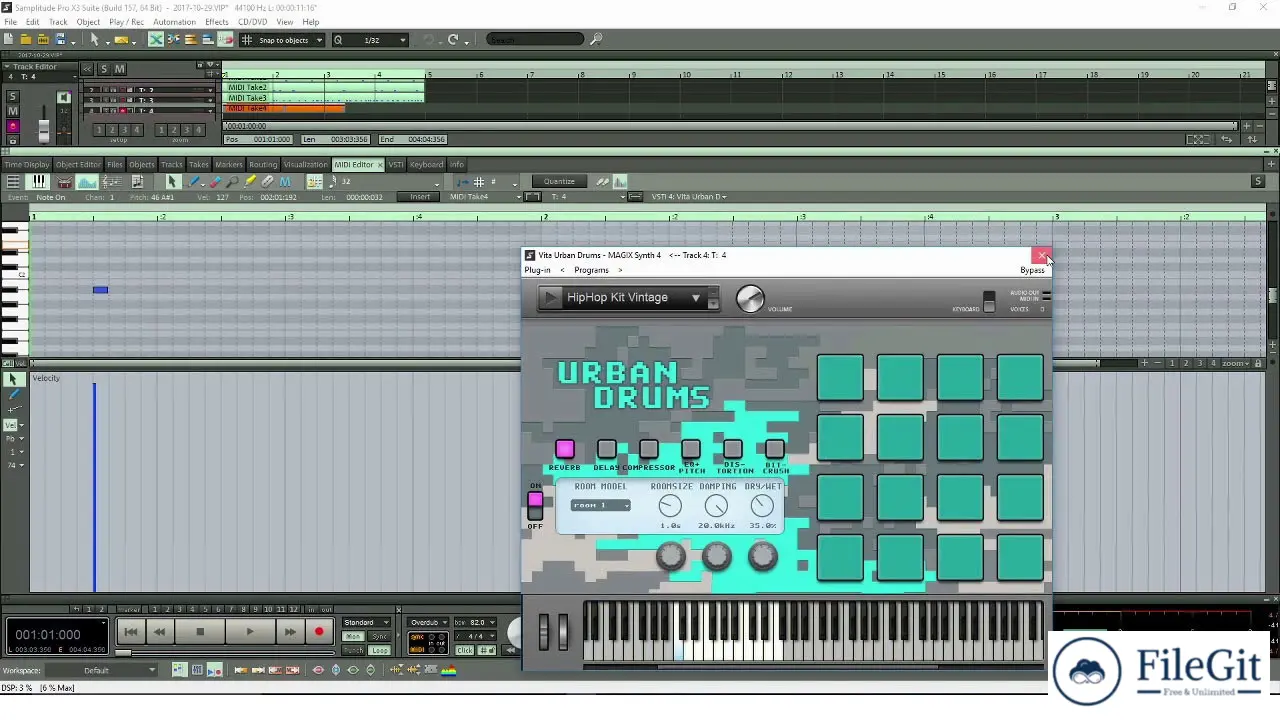Click the undo arrow icon

click(429, 39)
